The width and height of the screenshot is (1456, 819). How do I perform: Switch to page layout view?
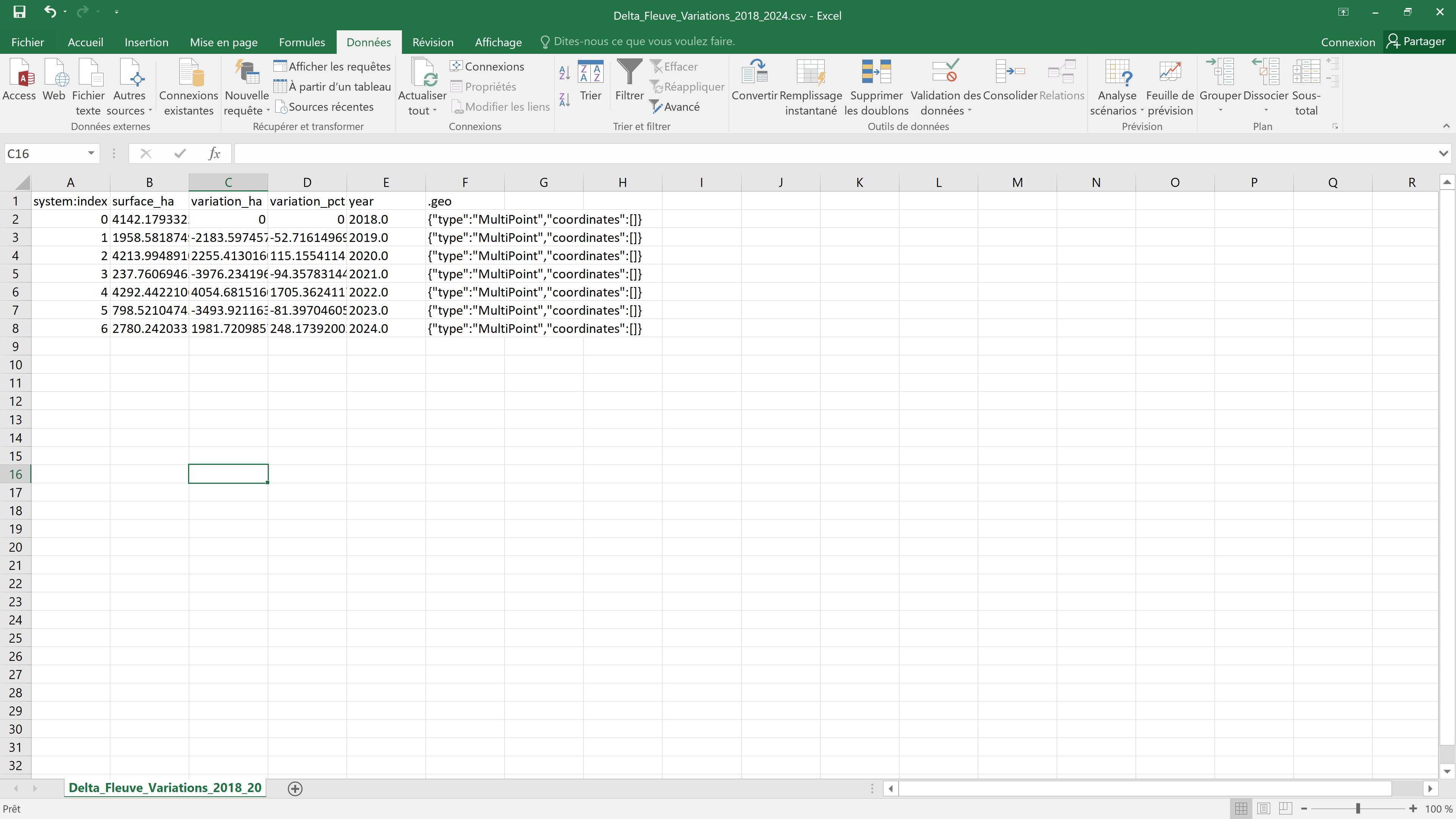(x=1264, y=809)
